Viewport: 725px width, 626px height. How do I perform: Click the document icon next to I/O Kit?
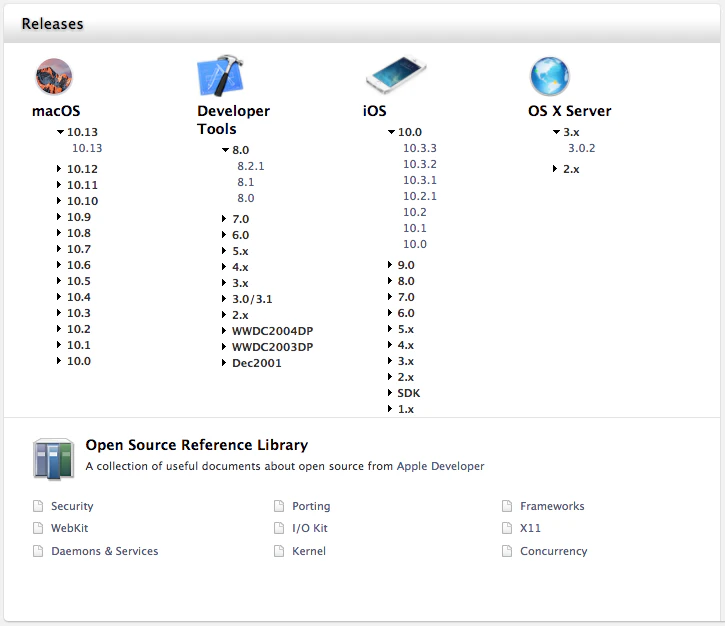click(x=279, y=528)
